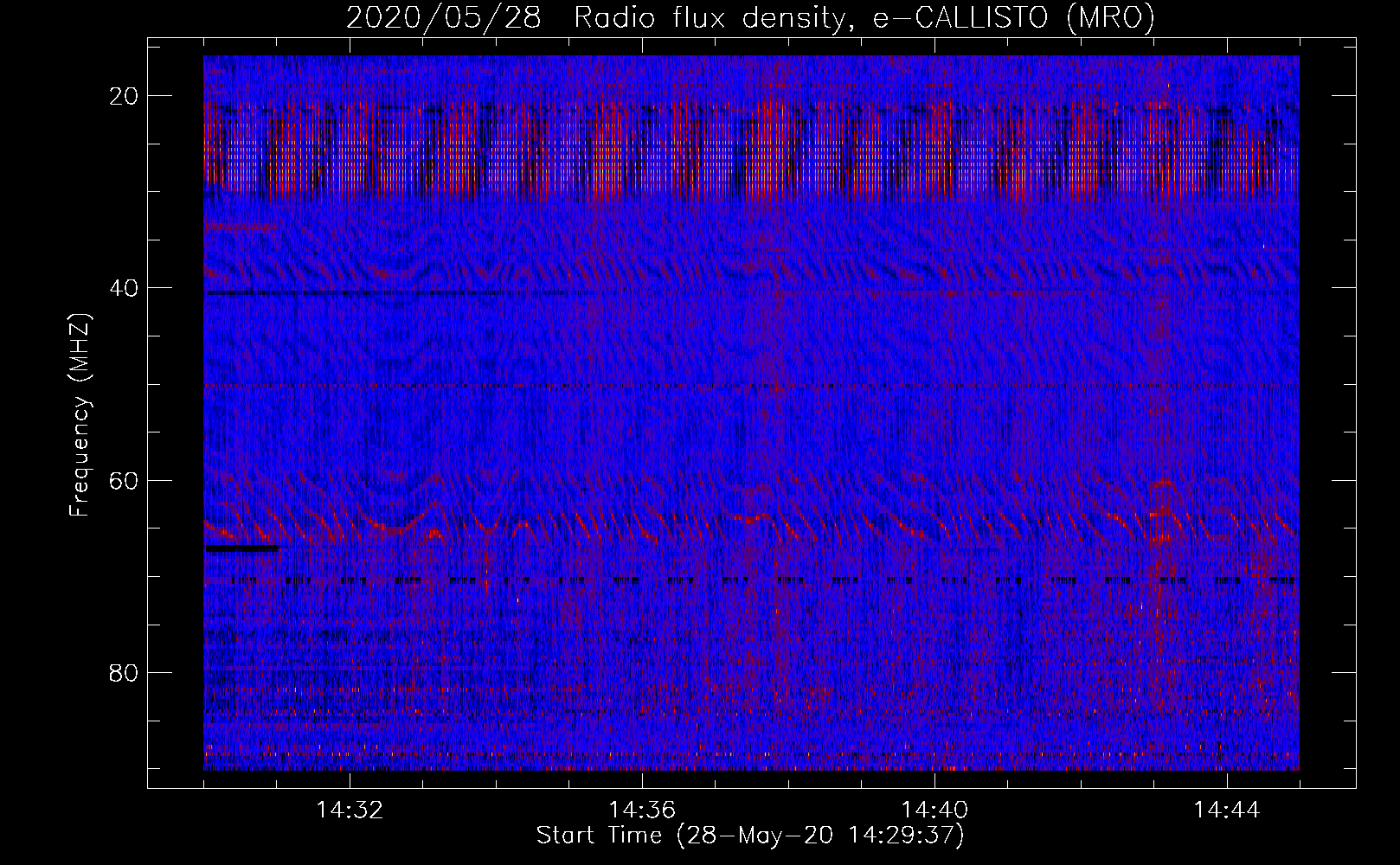Click the 40 MHz frequency tick label
The image size is (1400, 865).
point(124,288)
